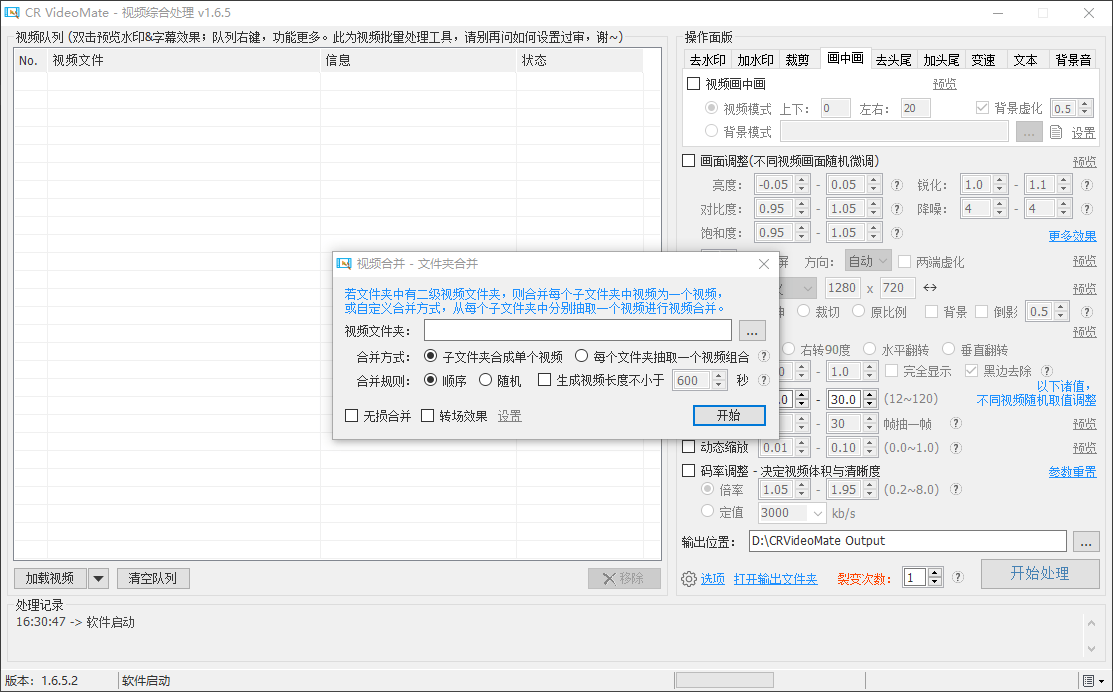Click the list icon in bottom-right status bar
Screen dimensions: 1113x692
click(x=1086, y=681)
